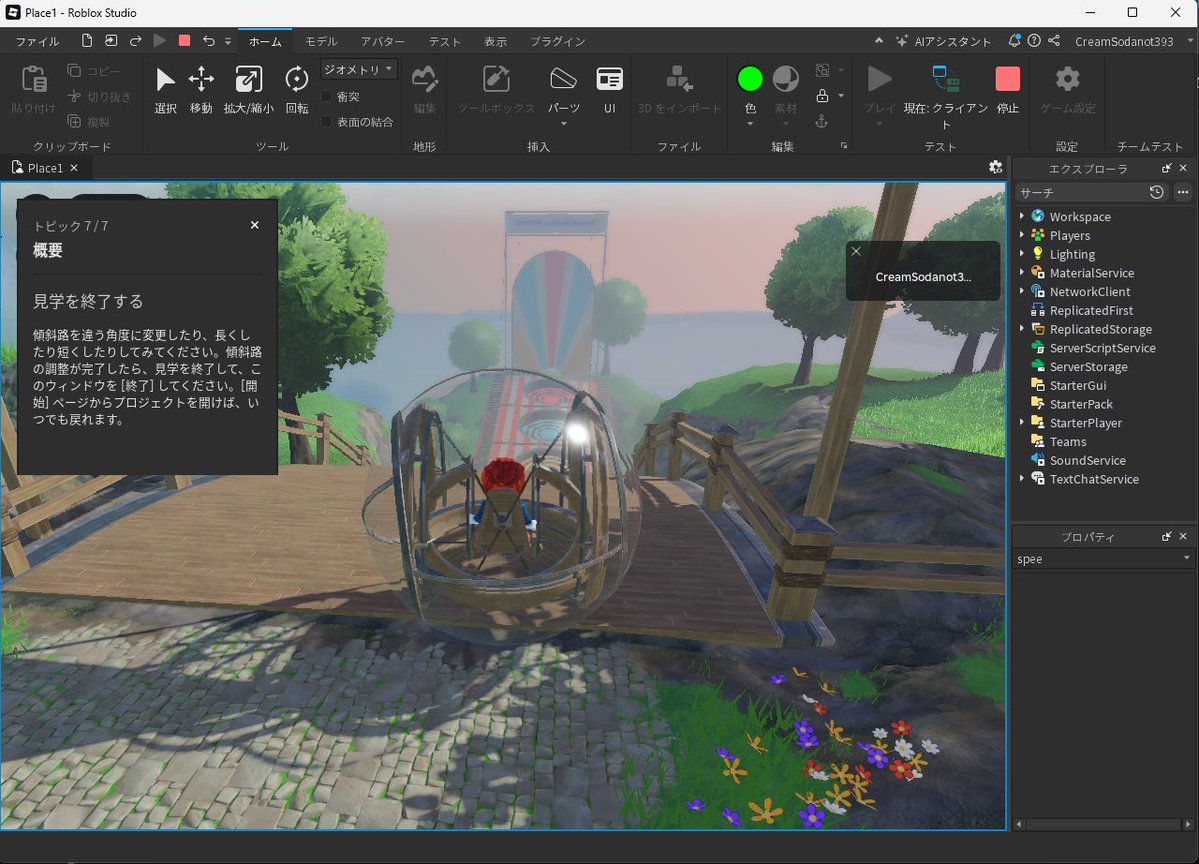Activate the 移動 (Move) tool
The height and width of the screenshot is (864, 1199).
click(x=201, y=89)
